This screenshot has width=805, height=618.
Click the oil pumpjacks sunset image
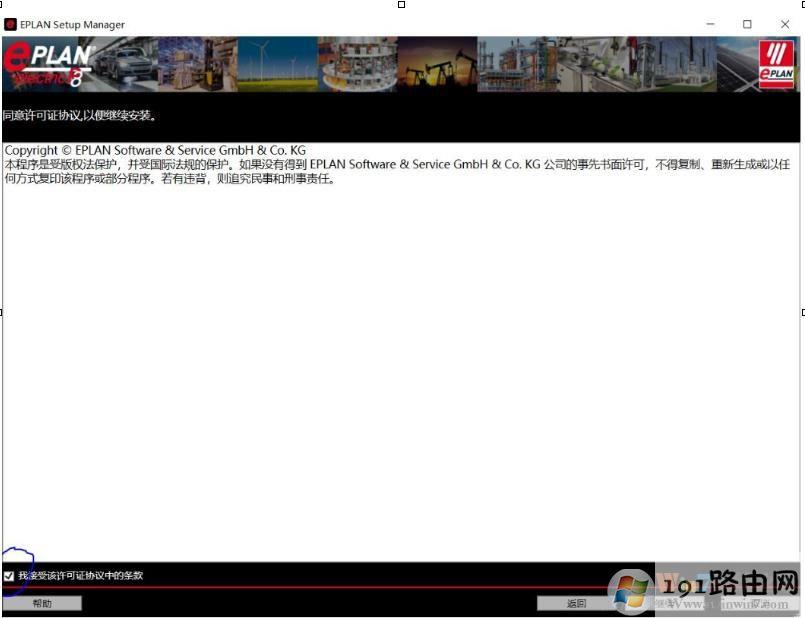coord(437,64)
